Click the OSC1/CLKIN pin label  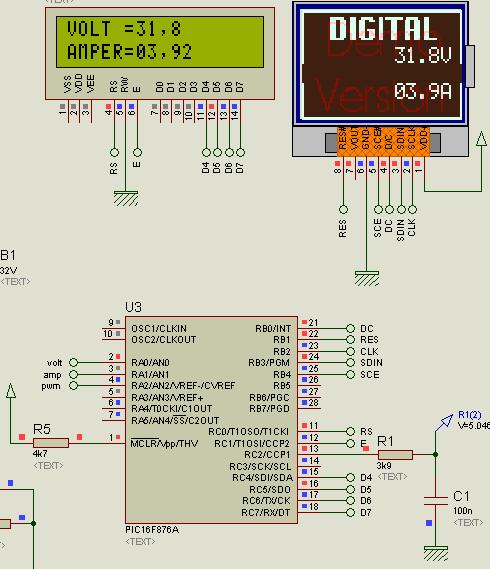tap(159, 328)
